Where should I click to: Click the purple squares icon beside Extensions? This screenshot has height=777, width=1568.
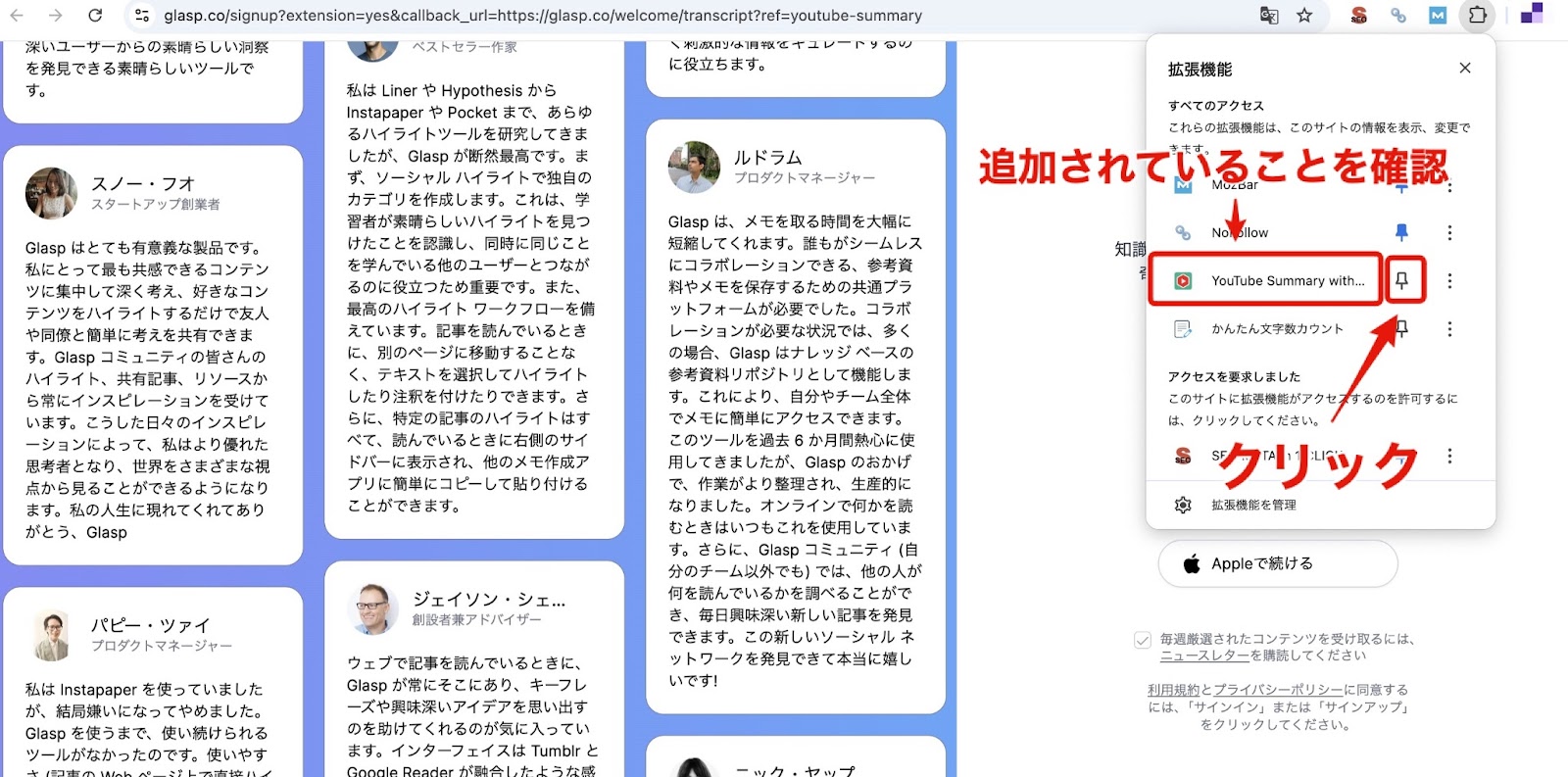pyautogui.click(x=1532, y=14)
